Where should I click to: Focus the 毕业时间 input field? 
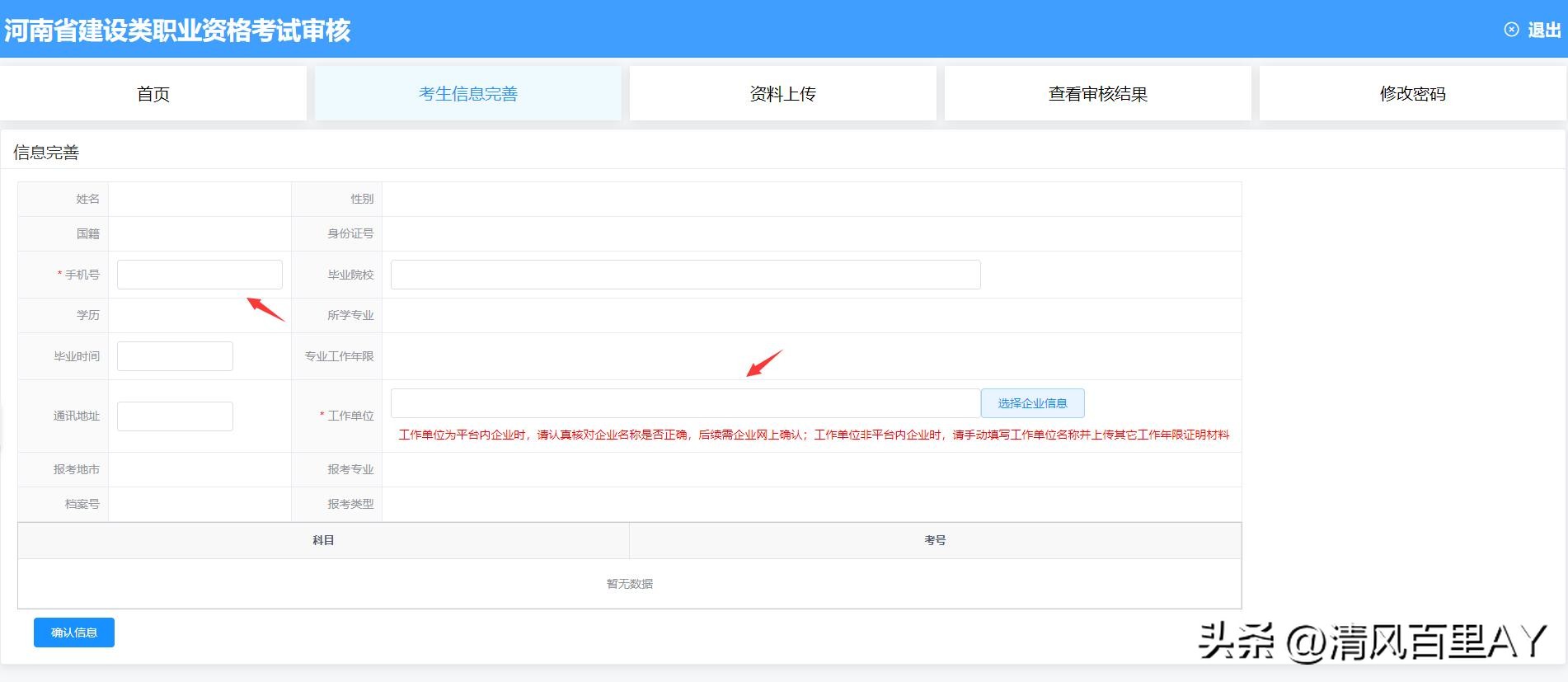coord(175,356)
